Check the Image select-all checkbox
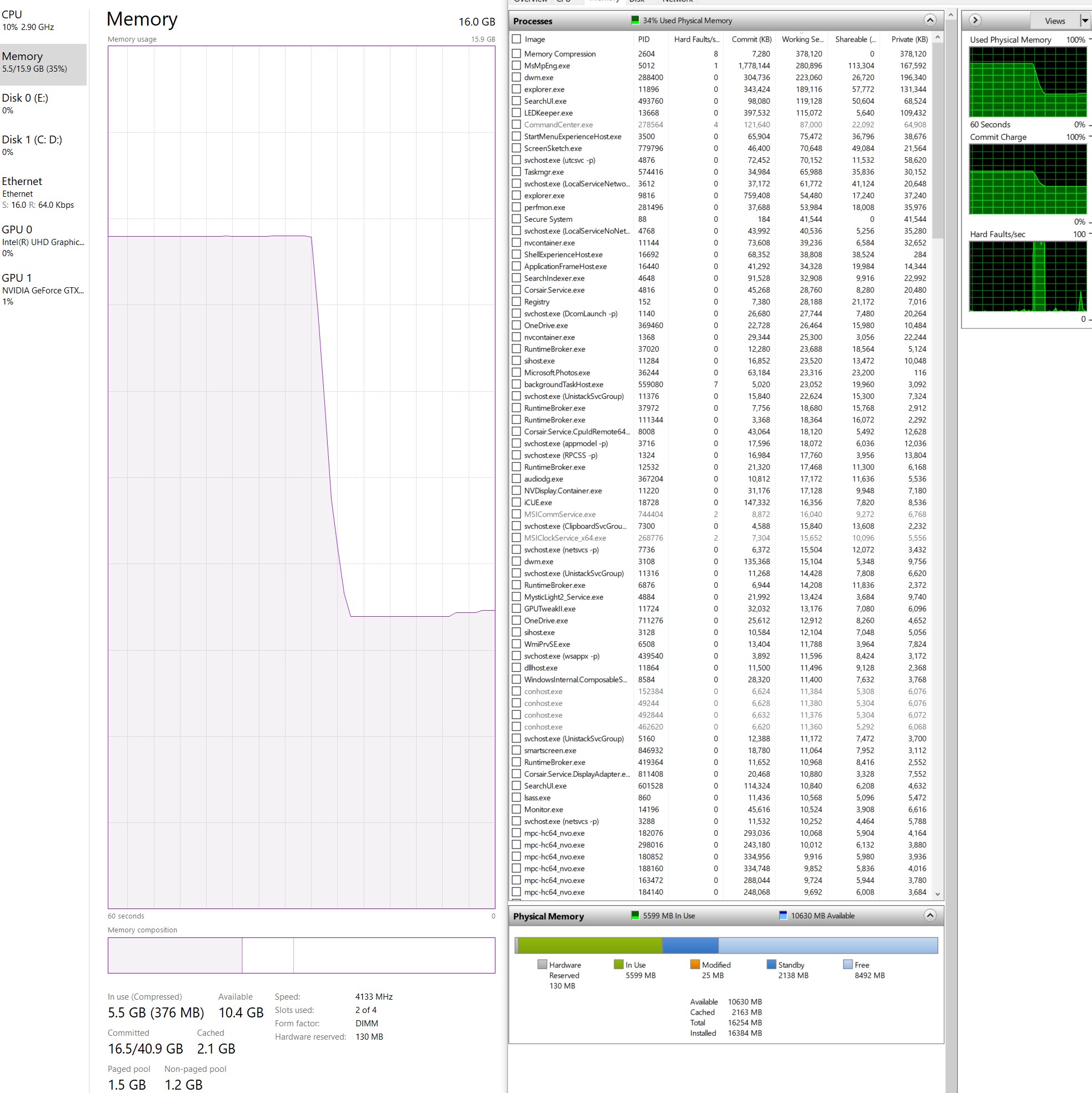Image resolution: width=1092 pixels, height=1093 pixels. click(517, 39)
